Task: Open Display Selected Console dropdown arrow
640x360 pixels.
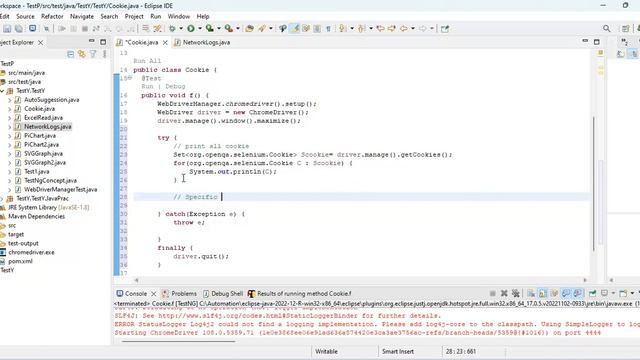Action: tap(613, 293)
